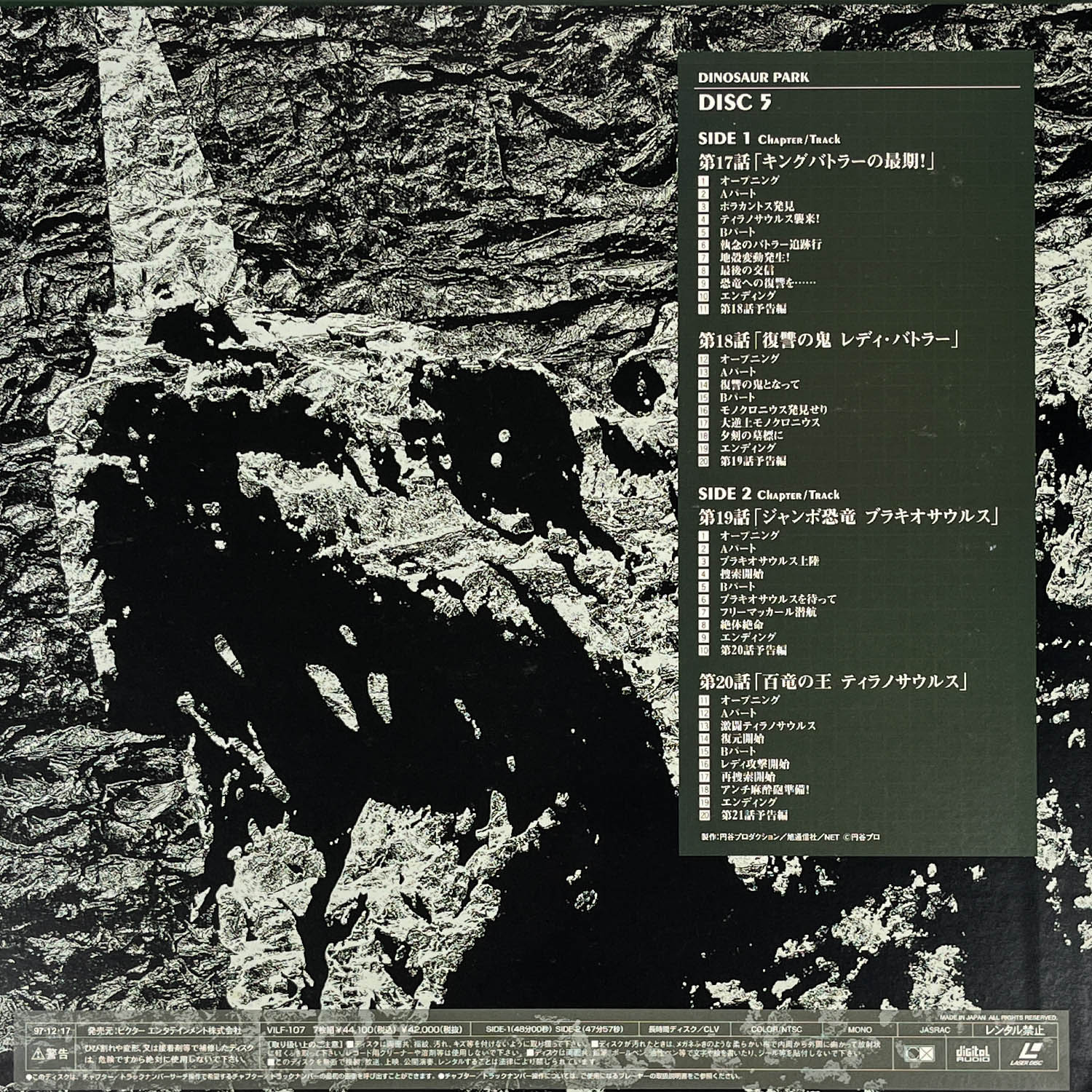Click chapter ブラキオサウルスを待って

pos(778,598)
